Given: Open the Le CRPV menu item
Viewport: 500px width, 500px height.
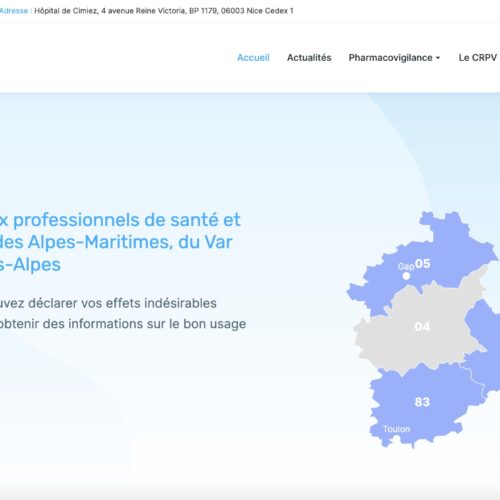Looking at the screenshot, I should [x=478, y=58].
